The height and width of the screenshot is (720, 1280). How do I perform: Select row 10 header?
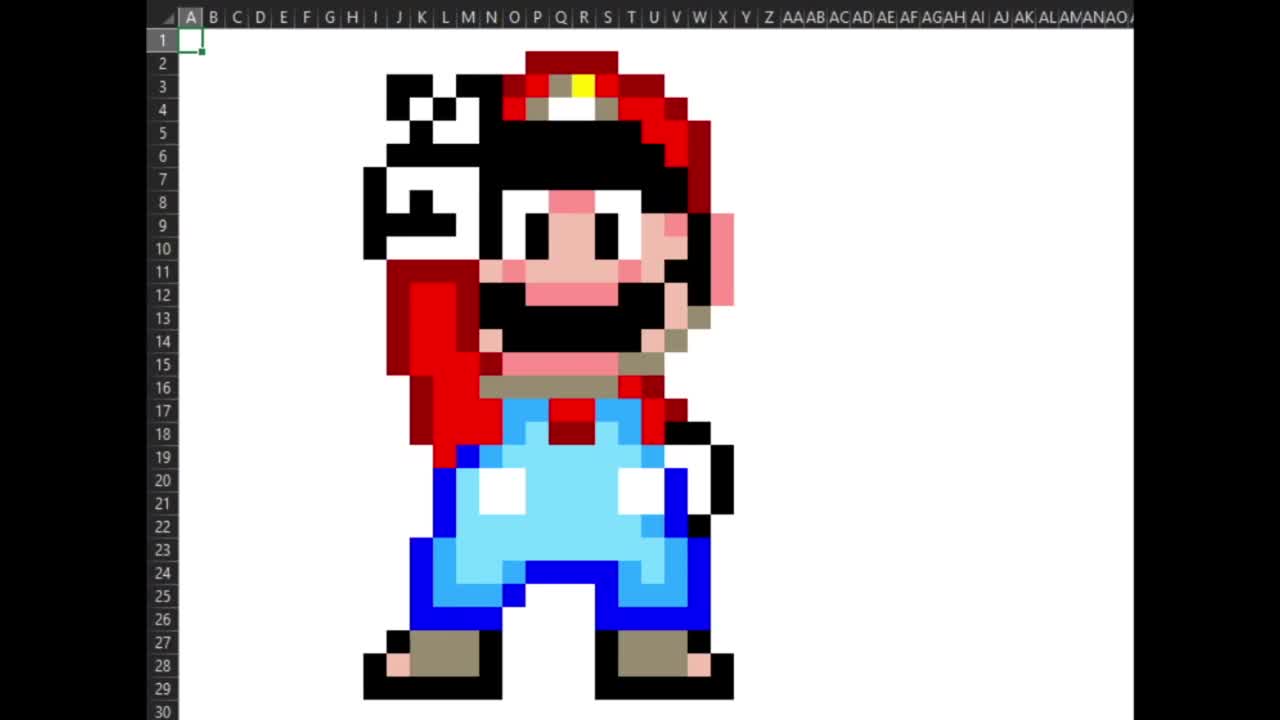(x=162, y=248)
